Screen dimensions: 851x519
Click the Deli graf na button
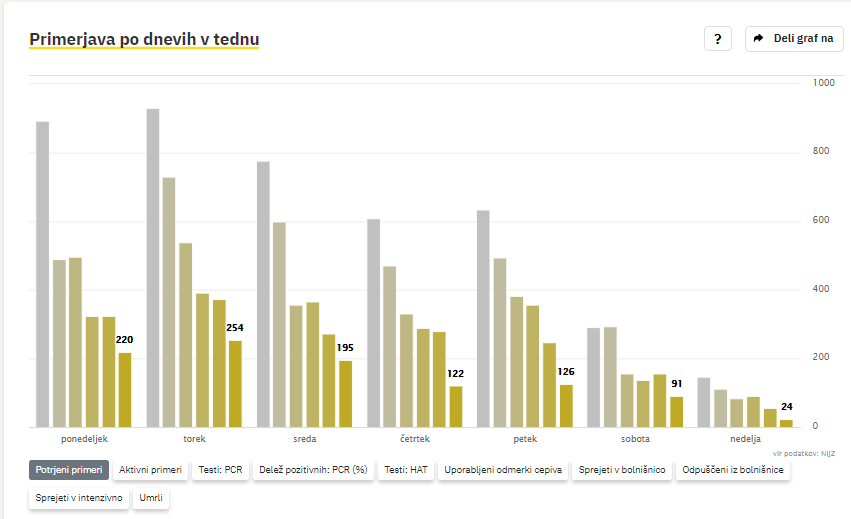point(794,39)
